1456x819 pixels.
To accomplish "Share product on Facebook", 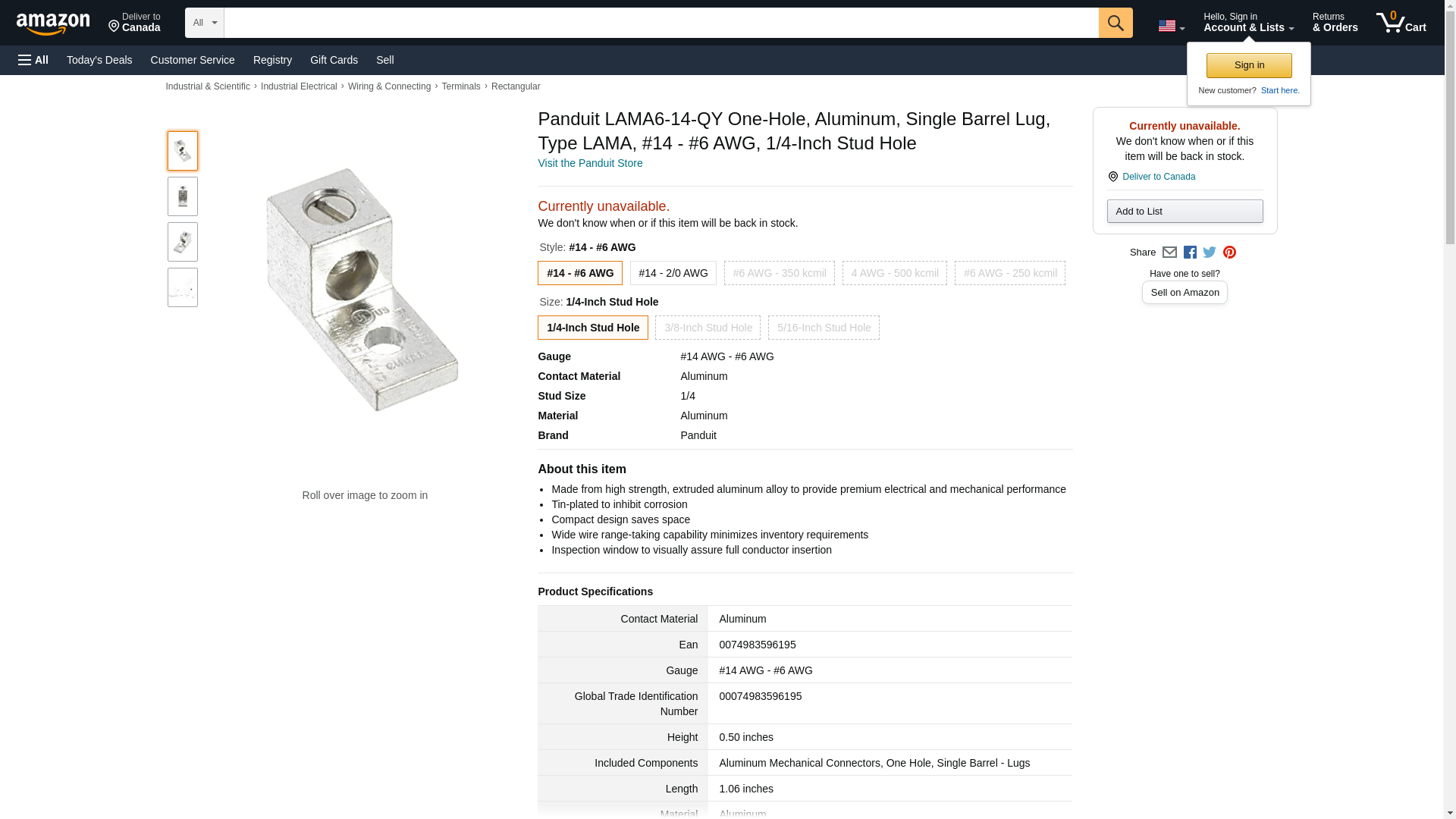I will [x=1190, y=253].
